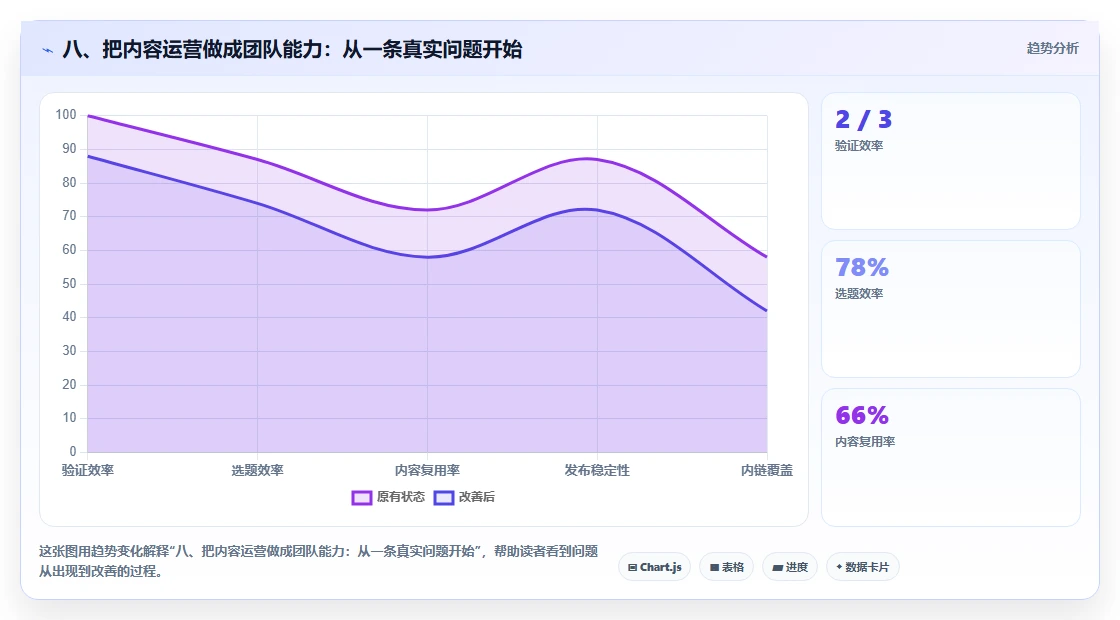Click the 验证效率 caption in first card
Screen dimensions: 1120x620
[859, 146]
